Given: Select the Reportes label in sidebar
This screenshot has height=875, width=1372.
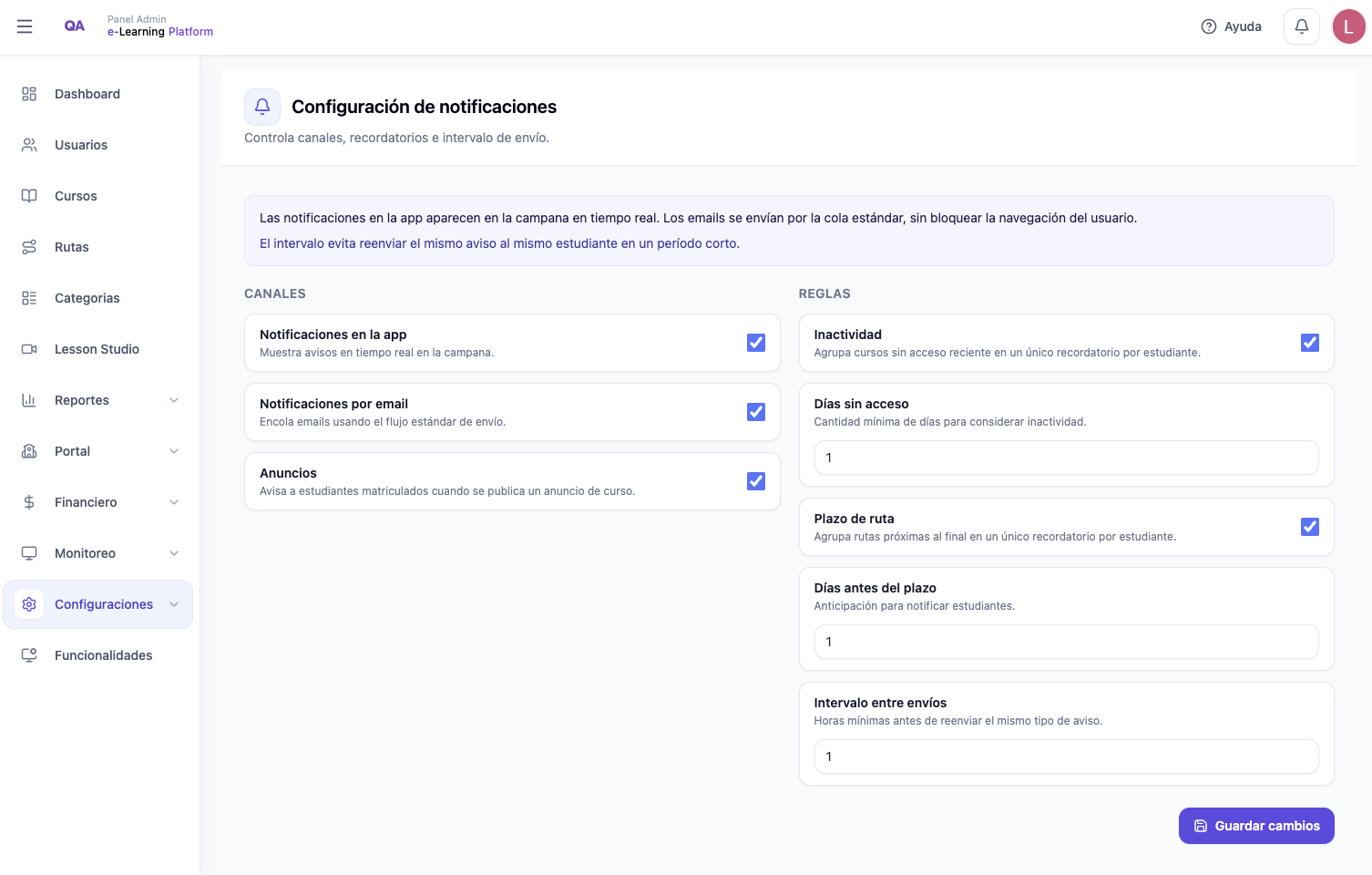Looking at the screenshot, I should 82,400.
